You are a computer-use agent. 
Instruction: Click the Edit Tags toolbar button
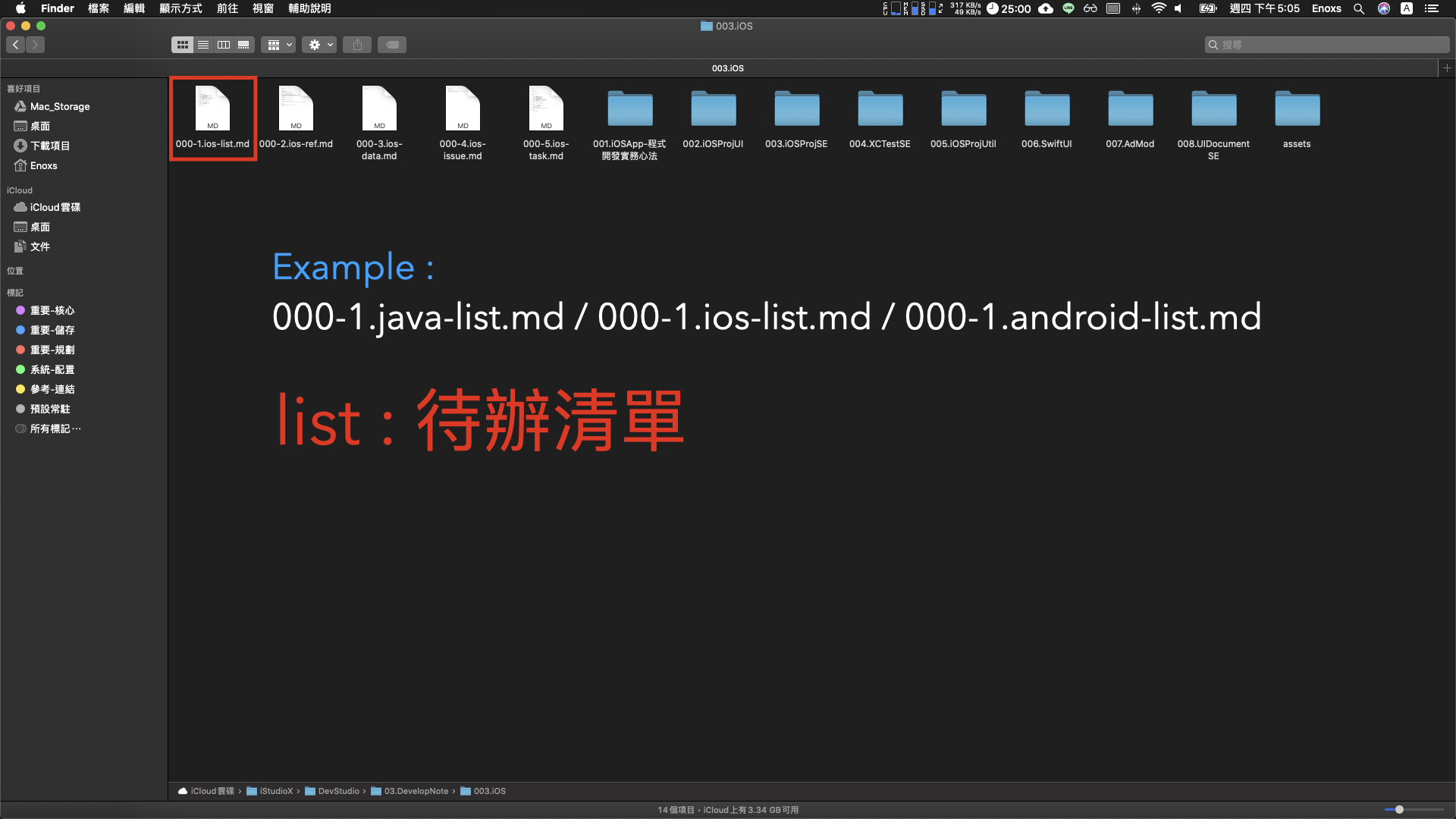pos(392,45)
